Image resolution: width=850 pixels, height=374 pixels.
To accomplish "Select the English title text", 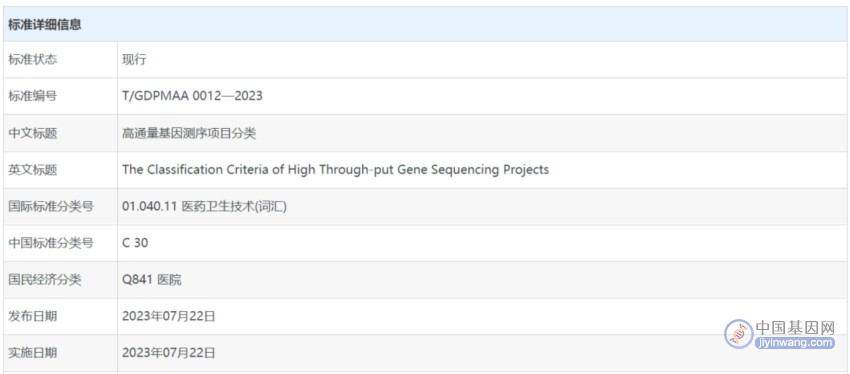I will [x=336, y=170].
